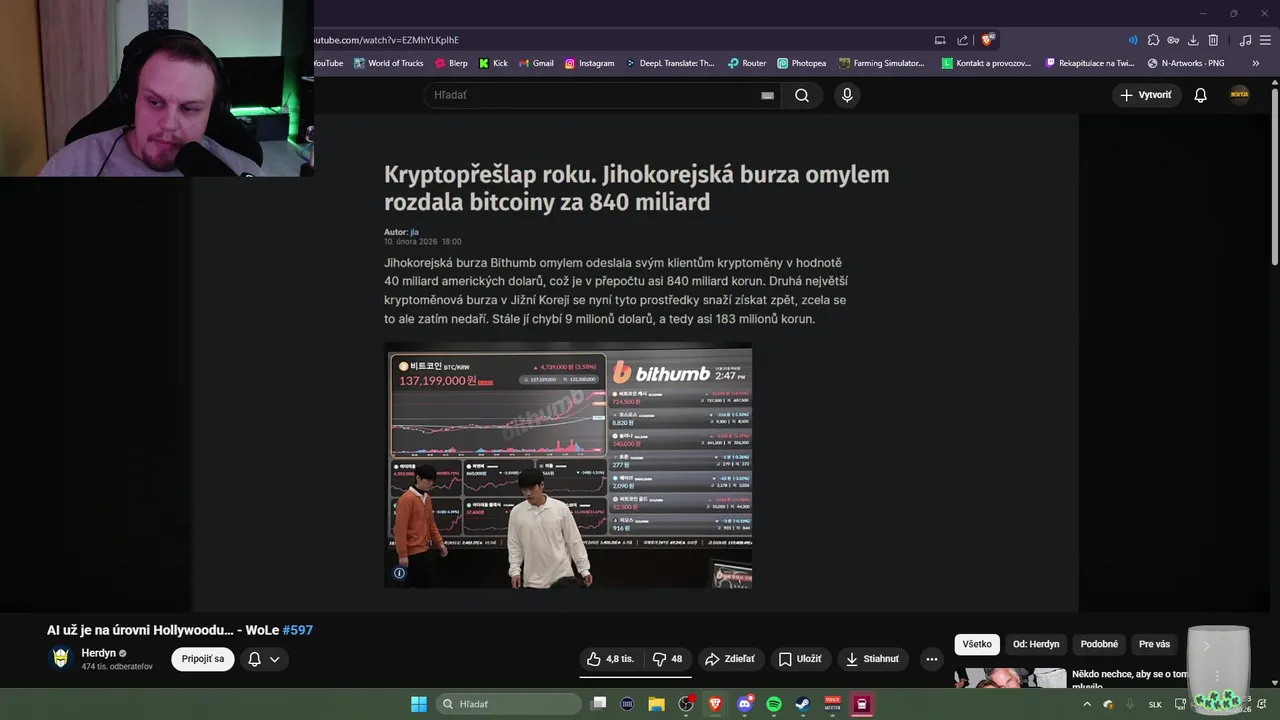1280x720 pixels.
Task: Click the trash icon in browser toolbar
Action: [x=1213, y=40]
